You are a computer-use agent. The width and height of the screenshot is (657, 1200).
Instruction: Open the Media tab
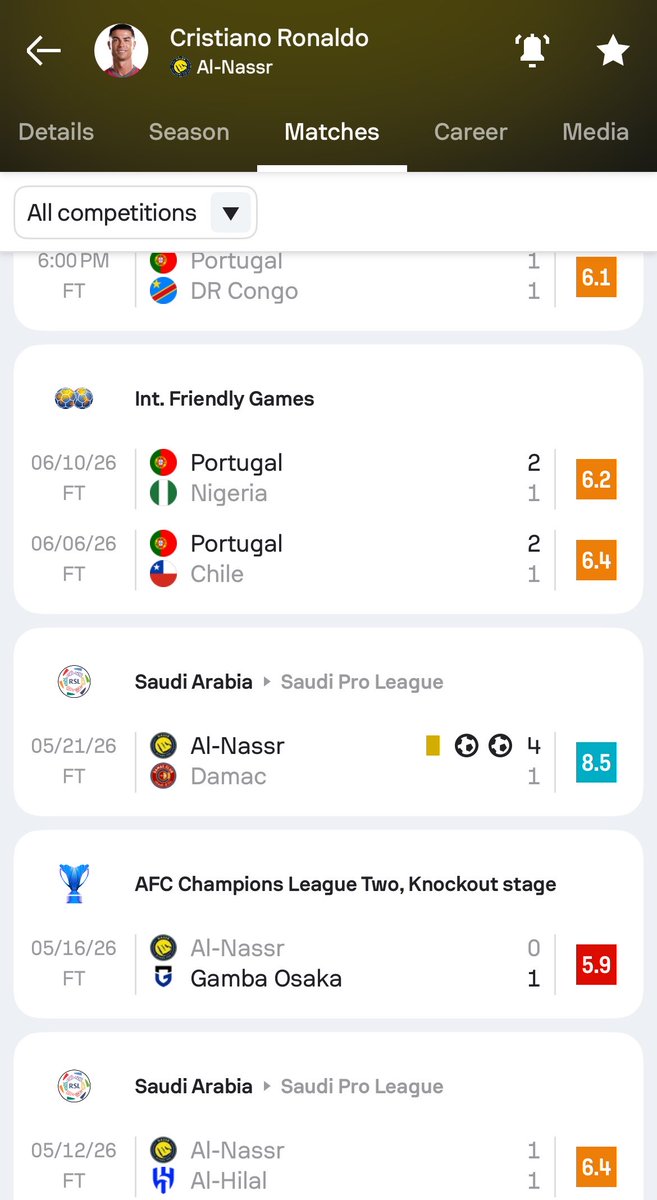tap(596, 132)
